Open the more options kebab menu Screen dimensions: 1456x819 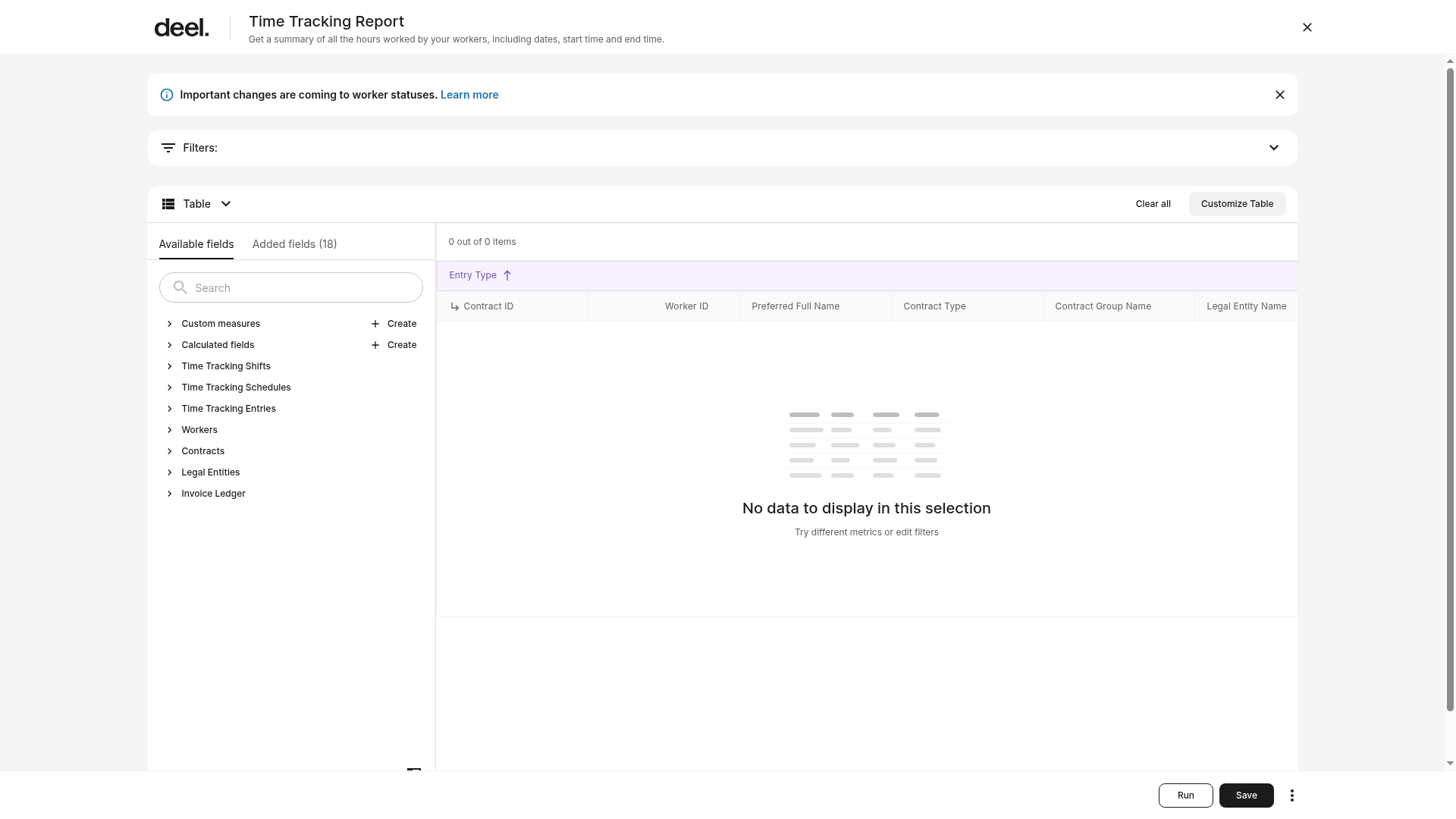click(x=1291, y=795)
